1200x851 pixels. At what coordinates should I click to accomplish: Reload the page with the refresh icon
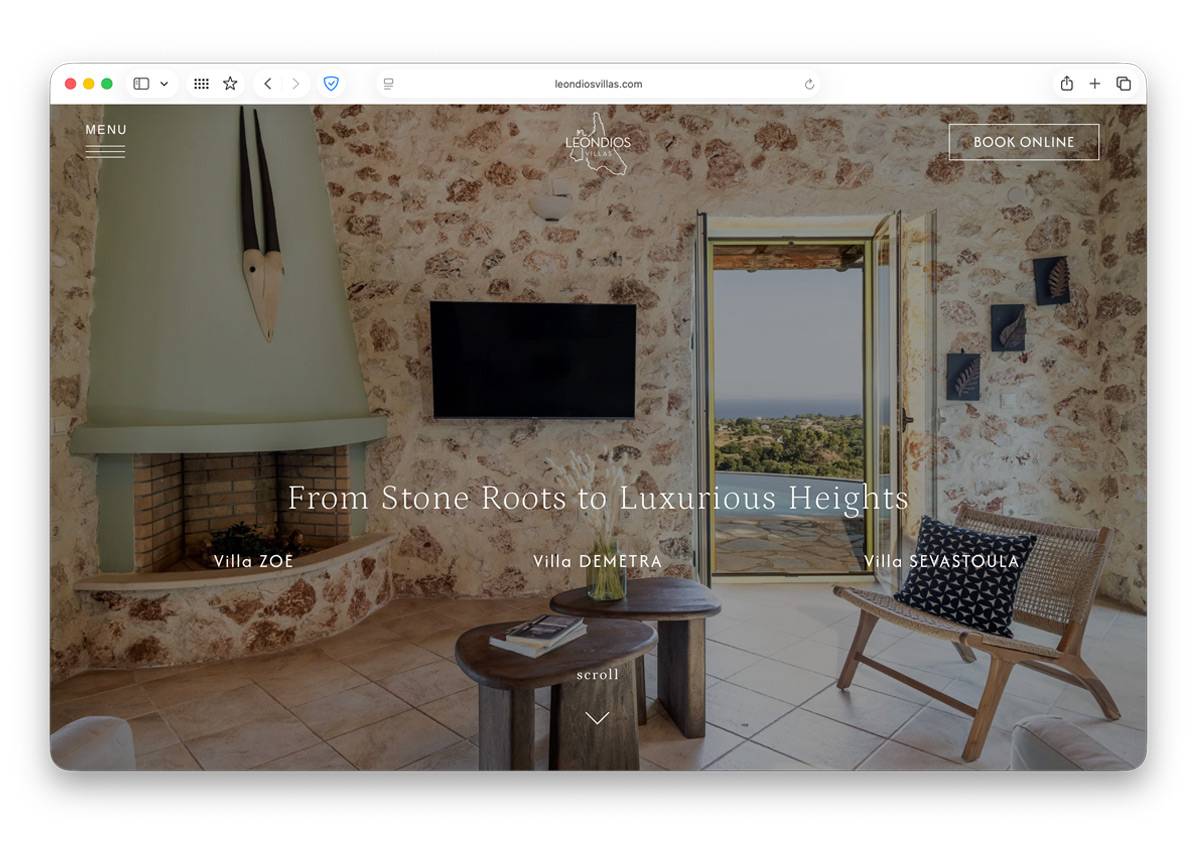[x=809, y=84]
